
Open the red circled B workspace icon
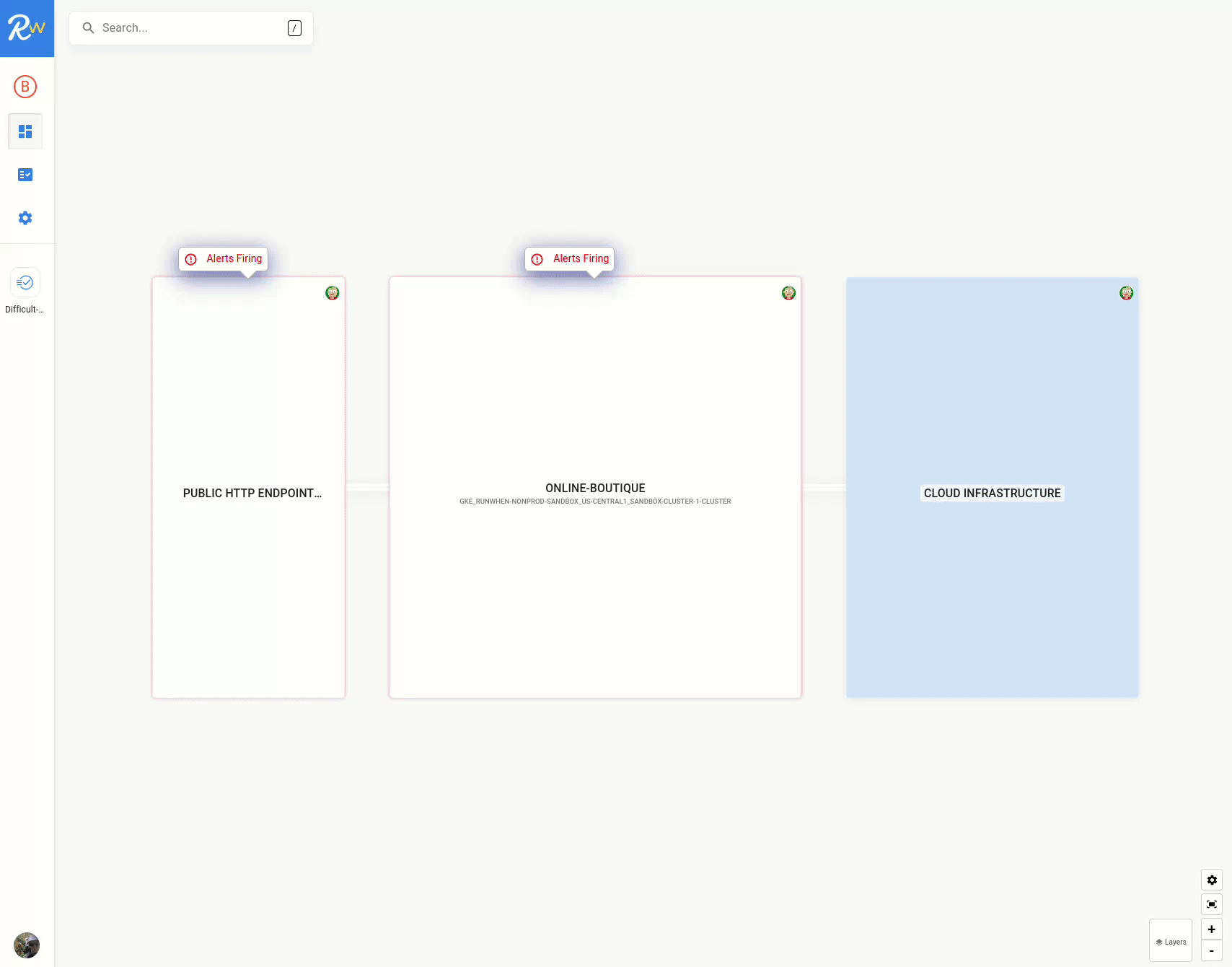(x=25, y=87)
